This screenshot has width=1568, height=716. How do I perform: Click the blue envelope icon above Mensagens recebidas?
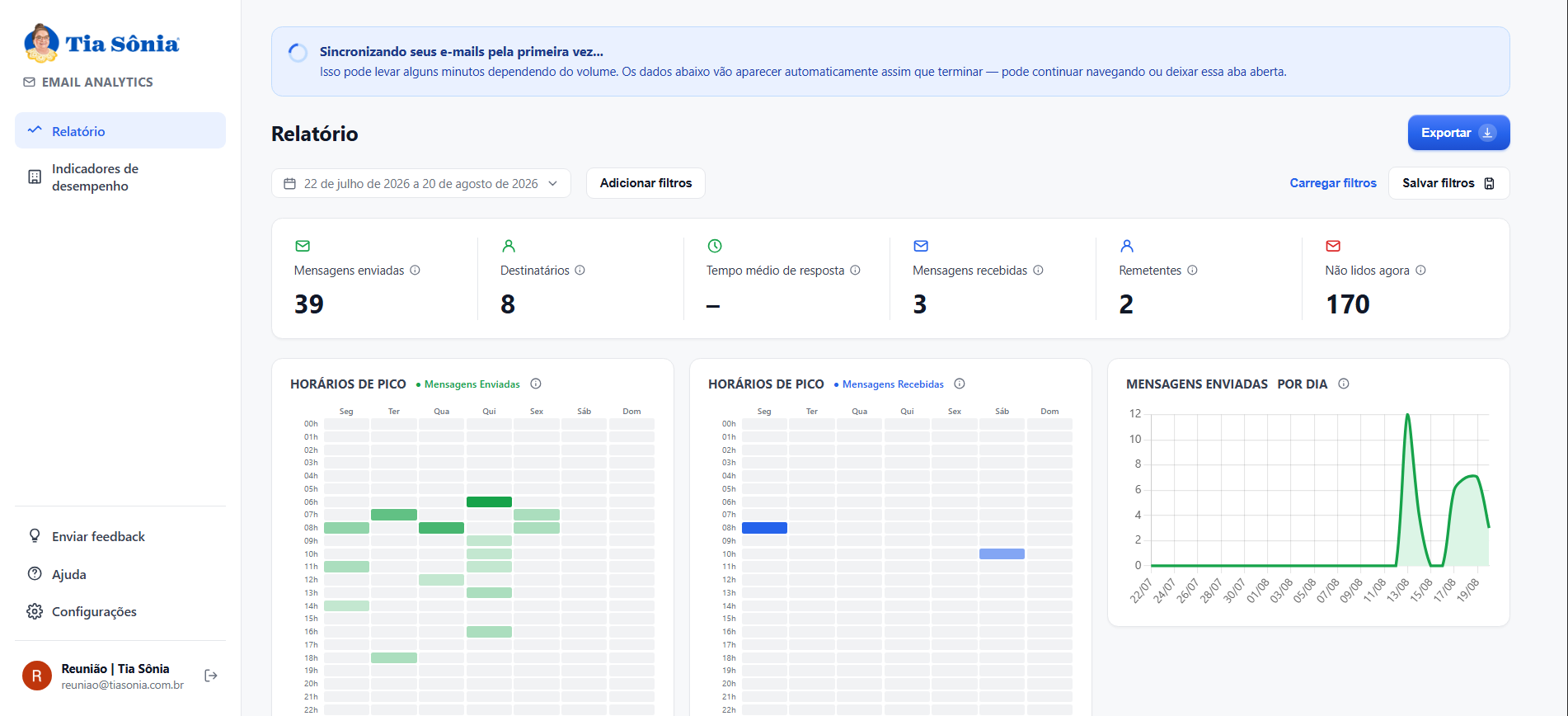click(x=921, y=246)
